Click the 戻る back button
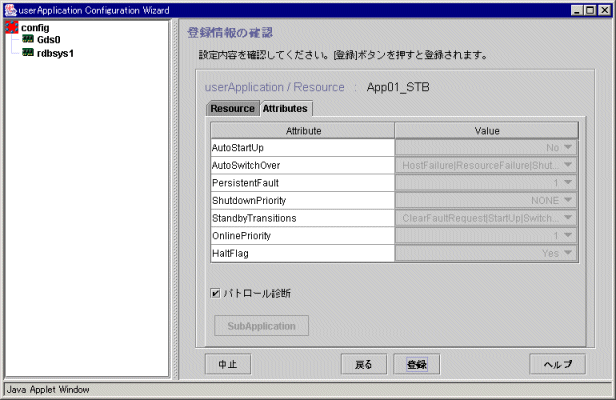The image size is (616, 400). [x=364, y=363]
